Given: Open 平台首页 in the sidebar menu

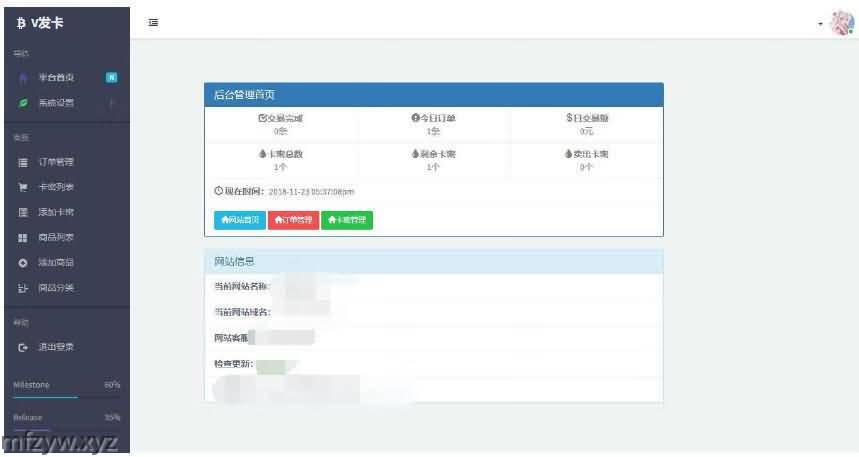Looking at the screenshot, I should 56,77.
